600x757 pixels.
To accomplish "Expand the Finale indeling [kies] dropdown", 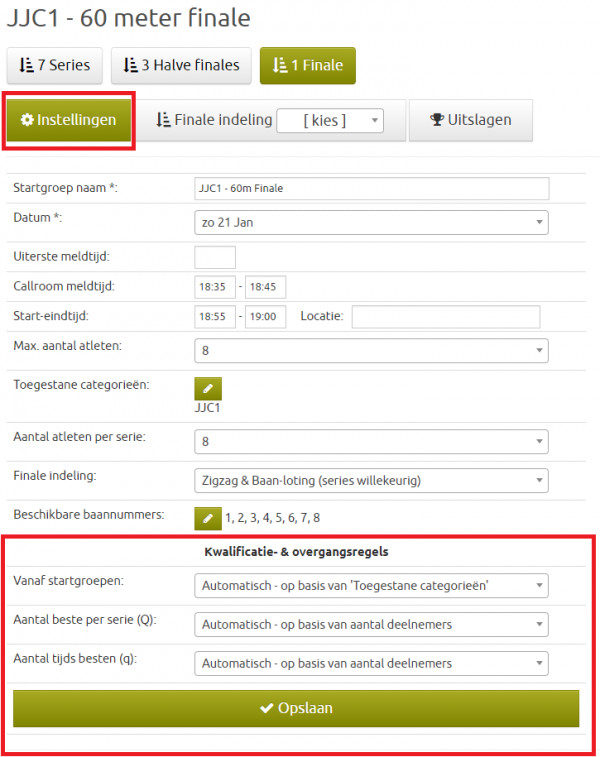I will pyautogui.click(x=329, y=121).
